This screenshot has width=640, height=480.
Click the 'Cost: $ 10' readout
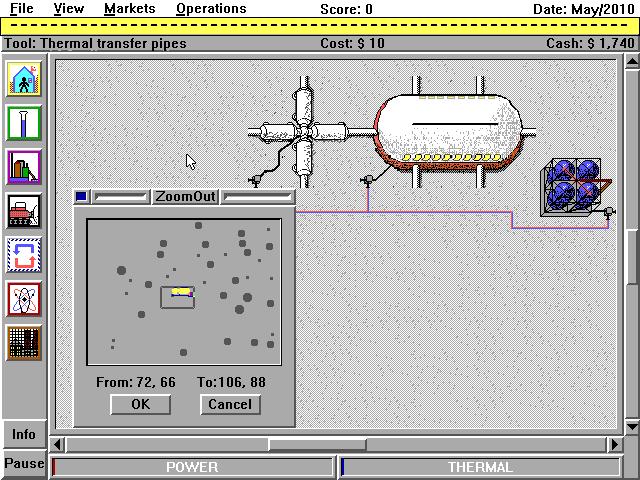[352, 43]
